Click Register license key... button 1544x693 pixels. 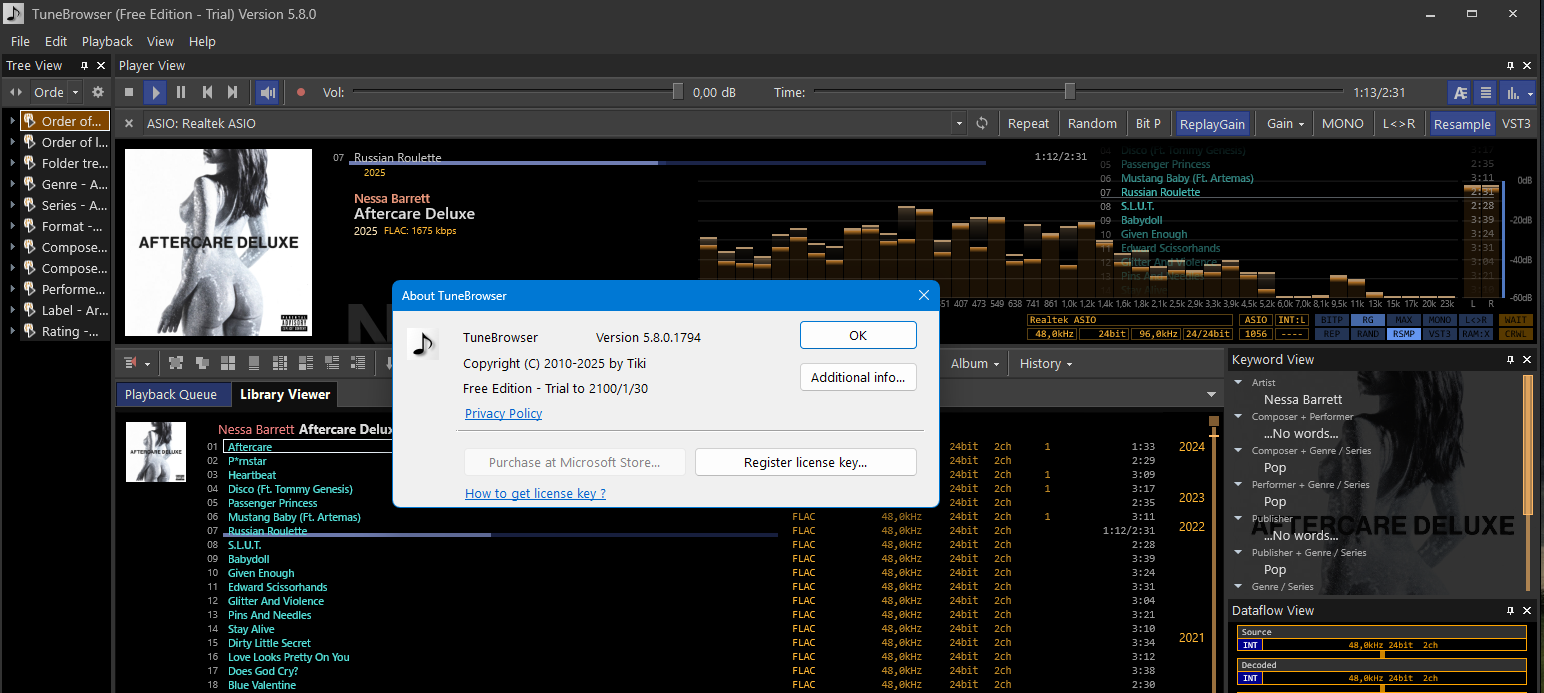805,462
